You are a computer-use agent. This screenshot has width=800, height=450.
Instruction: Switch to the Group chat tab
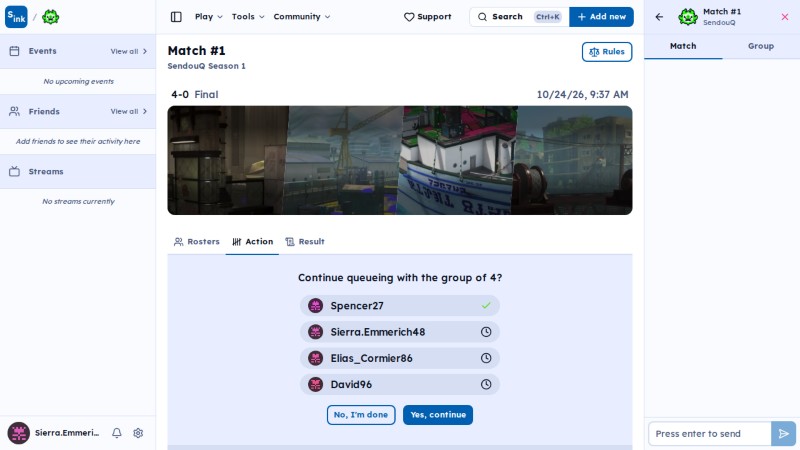pos(761,46)
